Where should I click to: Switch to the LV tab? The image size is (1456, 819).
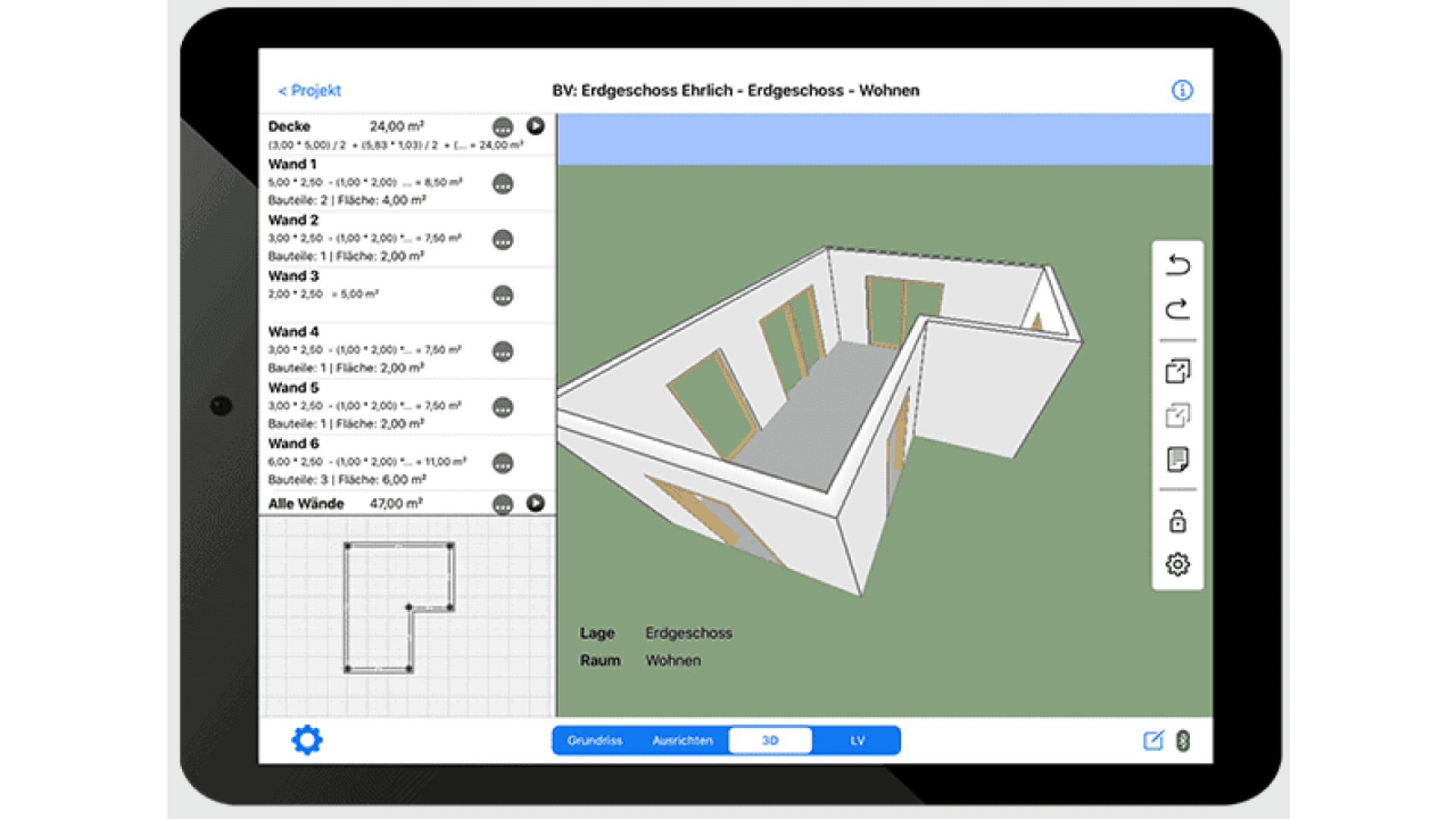tap(857, 740)
